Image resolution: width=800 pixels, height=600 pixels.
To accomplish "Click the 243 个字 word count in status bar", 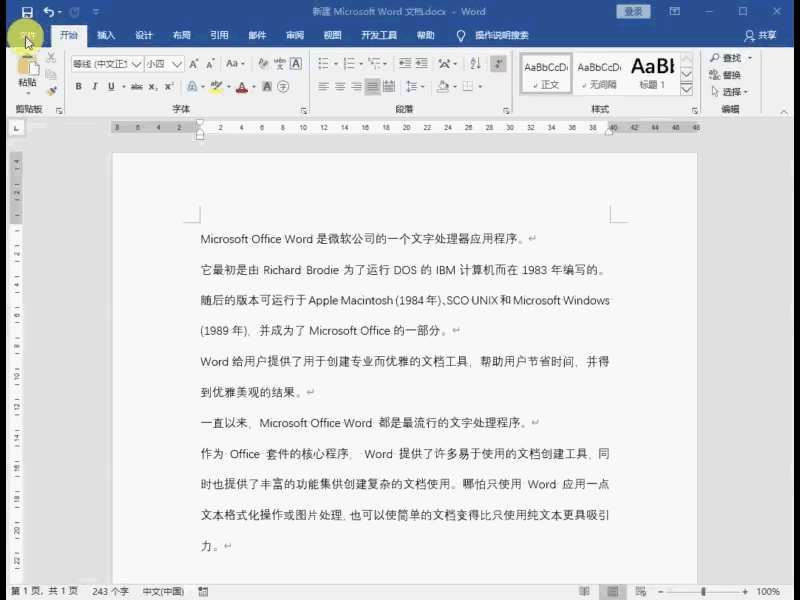I will [x=110, y=591].
